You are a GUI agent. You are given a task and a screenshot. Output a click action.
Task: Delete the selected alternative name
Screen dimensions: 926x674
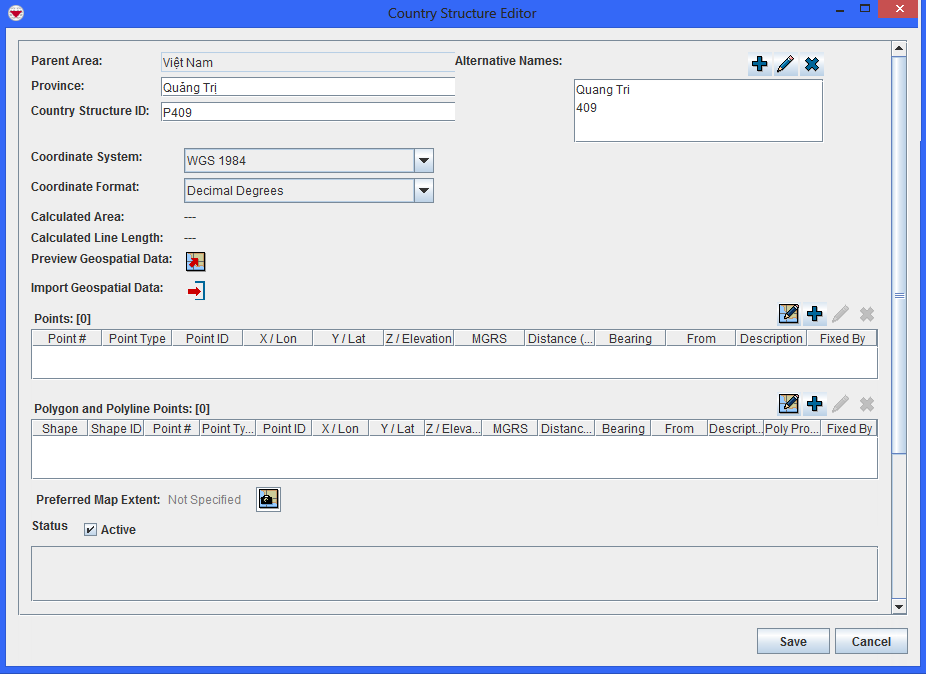click(812, 65)
